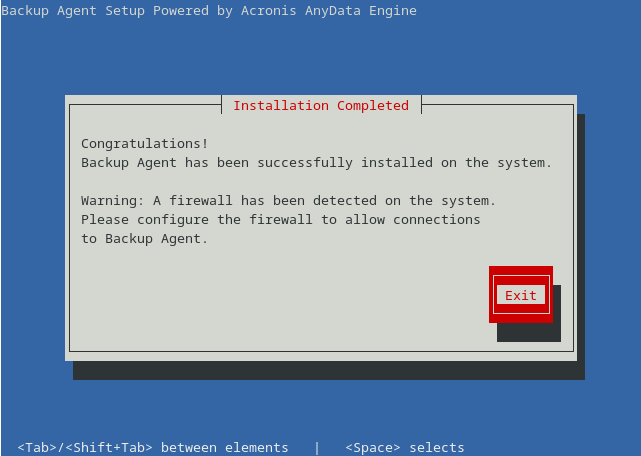Click the pipe separator in hint bar
This screenshot has width=641, height=456.
[317, 447]
